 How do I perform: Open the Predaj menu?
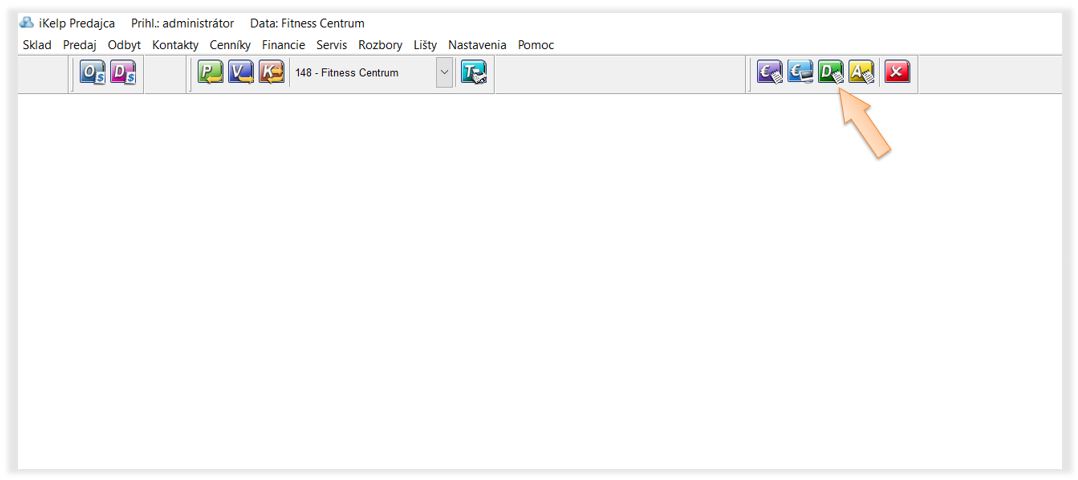coord(80,45)
